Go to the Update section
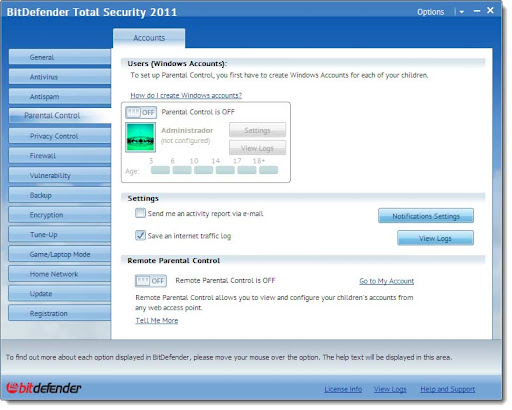512x410 pixels. [x=59, y=293]
